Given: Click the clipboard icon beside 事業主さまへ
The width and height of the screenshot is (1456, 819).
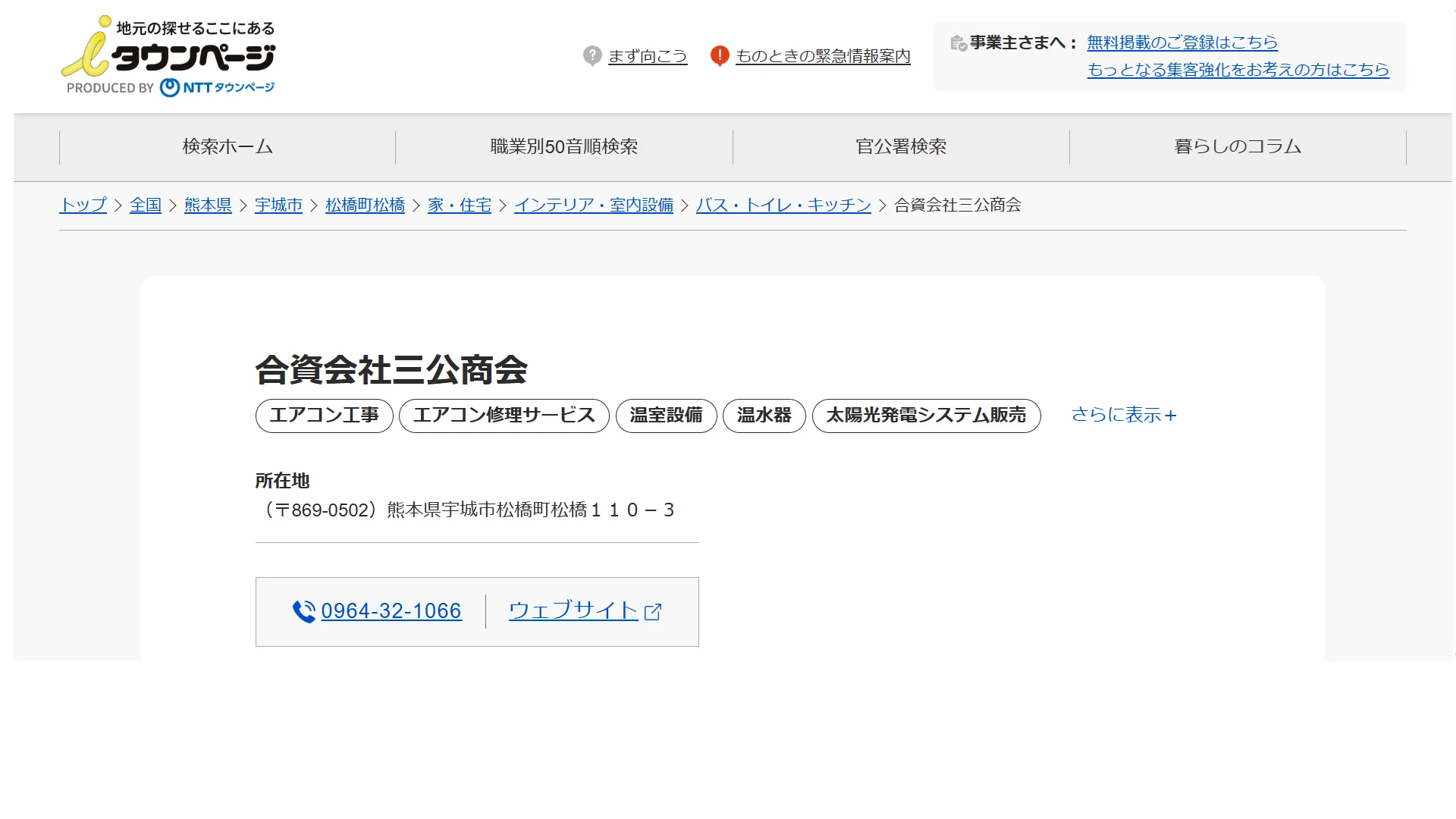Looking at the screenshot, I should [x=958, y=43].
